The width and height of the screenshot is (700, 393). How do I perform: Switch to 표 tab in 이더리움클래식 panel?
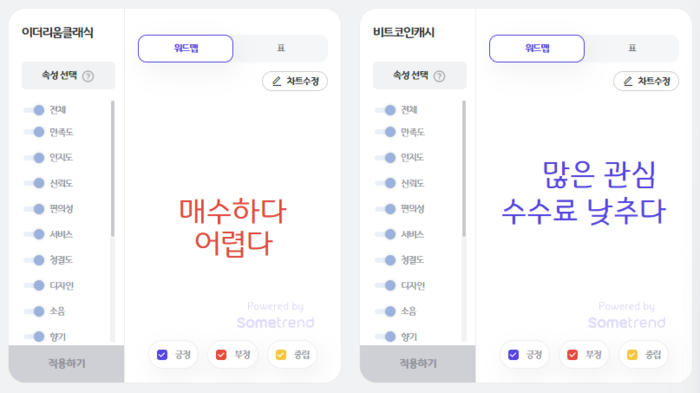281,48
